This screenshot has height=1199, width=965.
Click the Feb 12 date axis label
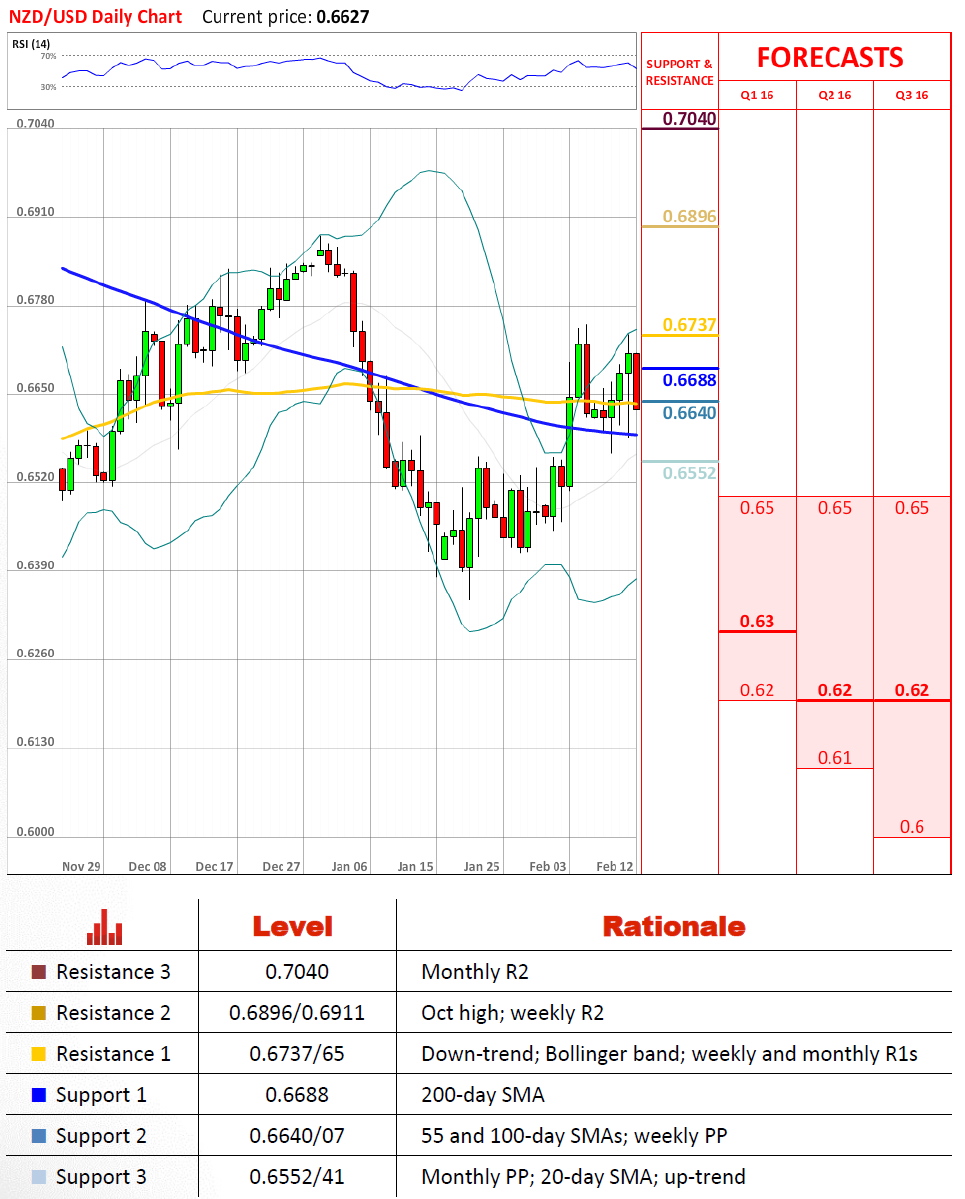click(615, 866)
